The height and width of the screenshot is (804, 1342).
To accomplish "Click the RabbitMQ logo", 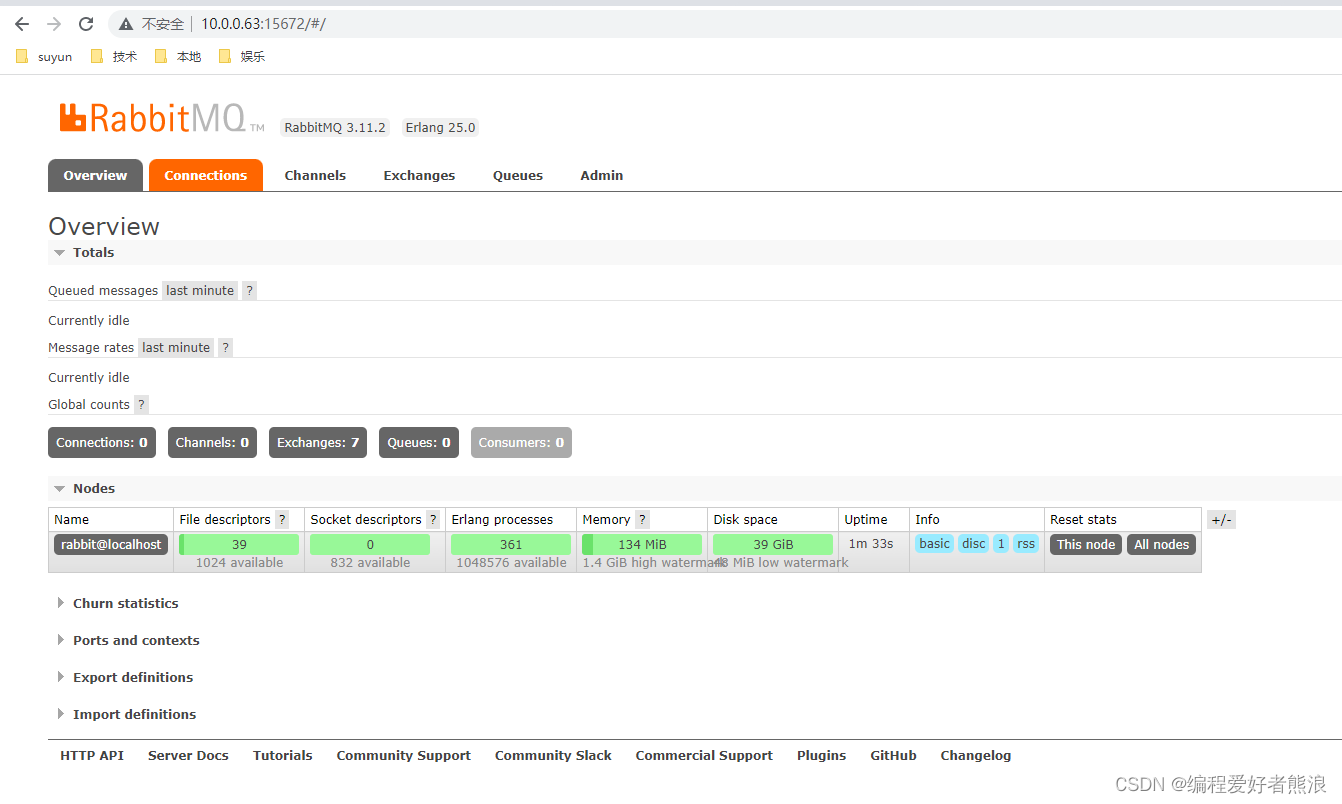I will (162, 118).
